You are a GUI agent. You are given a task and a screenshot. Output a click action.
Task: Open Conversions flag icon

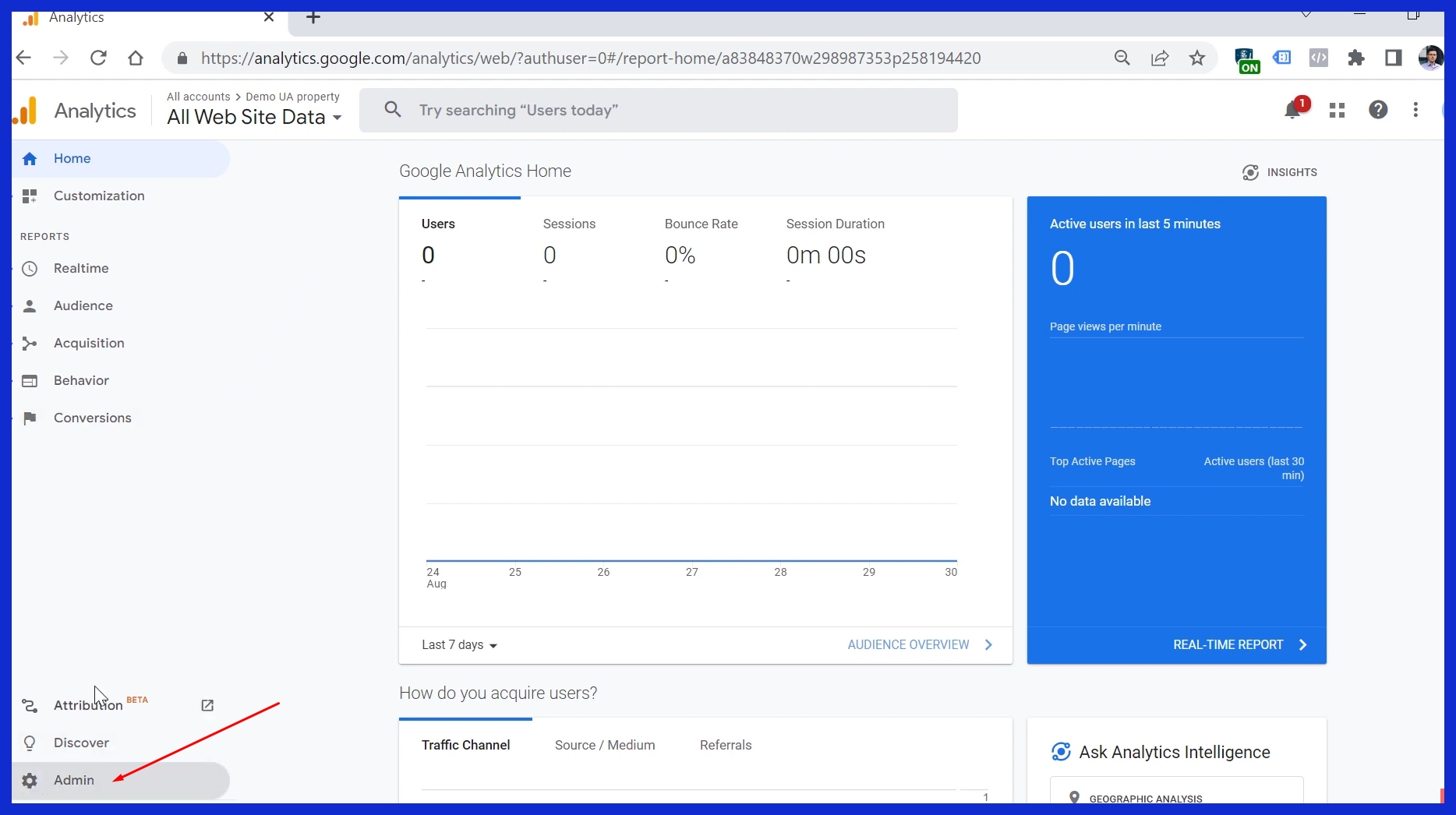coord(30,418)
